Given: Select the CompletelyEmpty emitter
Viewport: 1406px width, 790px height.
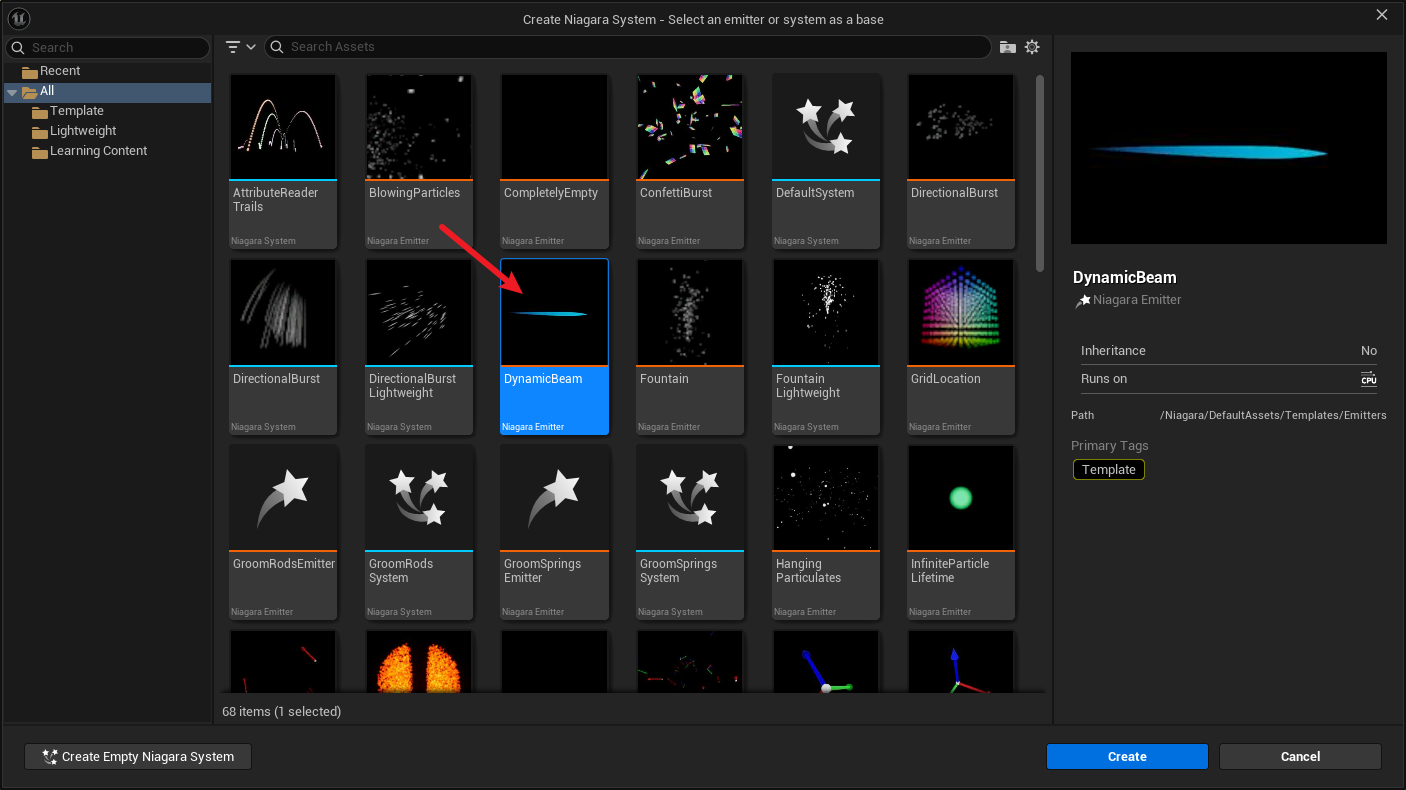Looking at the screenshot, I should pyautogui.click(x=554, y=160).
